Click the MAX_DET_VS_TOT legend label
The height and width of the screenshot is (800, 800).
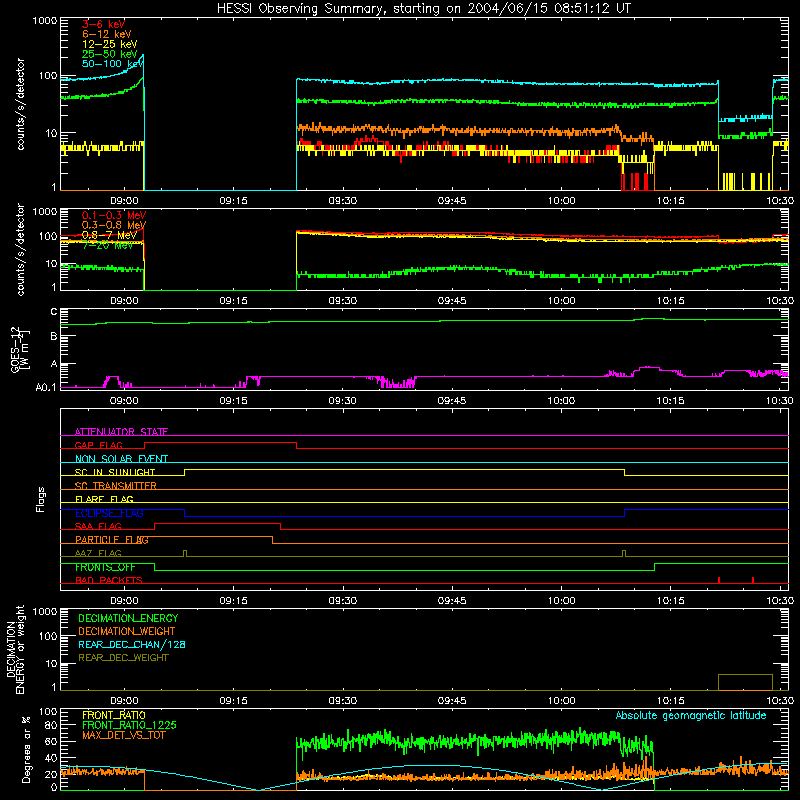pyautogui.click(x=124, y=735)
